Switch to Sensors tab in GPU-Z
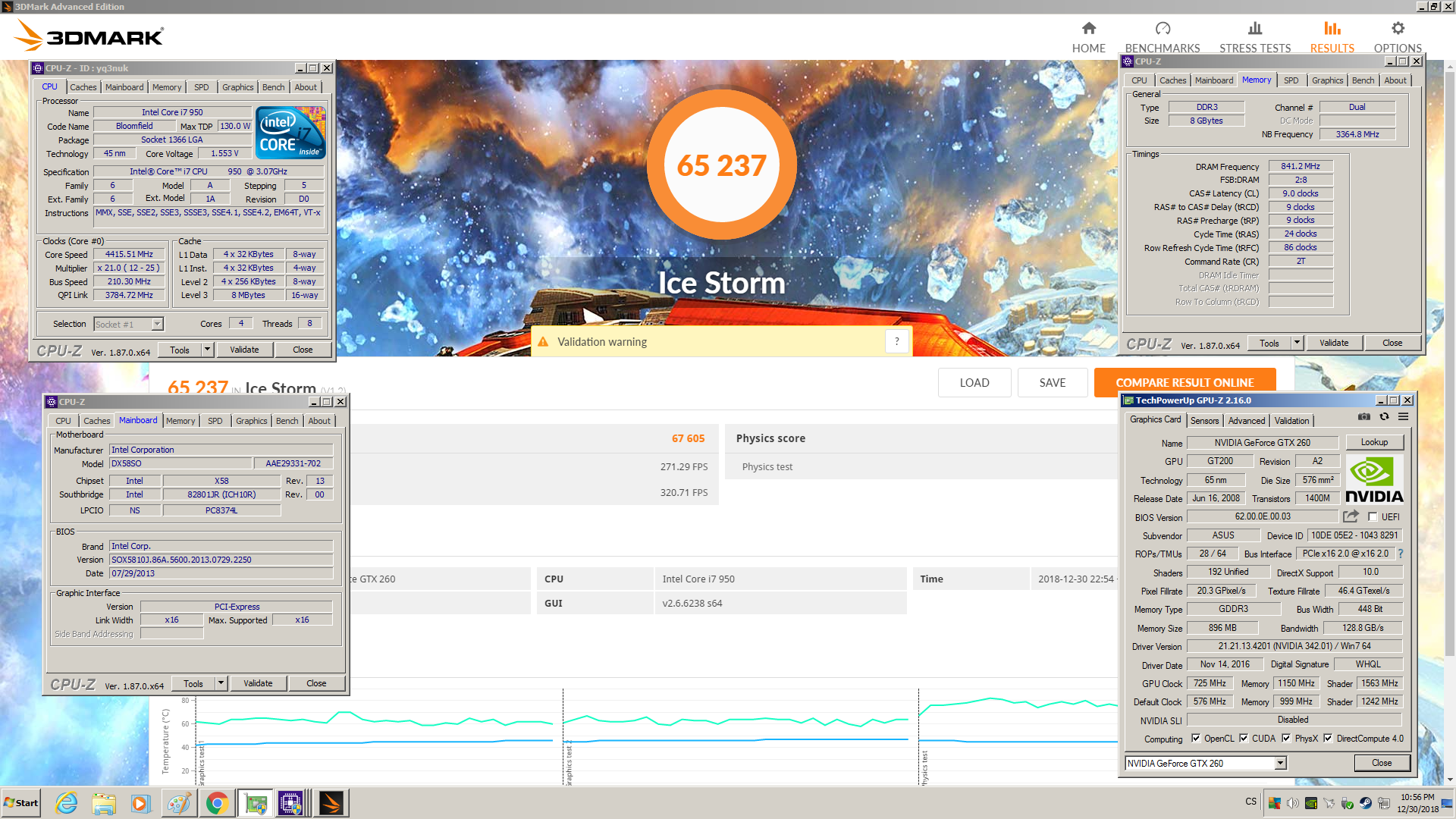The width and height of the screenshot is (1456, 819). click(x=1204, y=421)
